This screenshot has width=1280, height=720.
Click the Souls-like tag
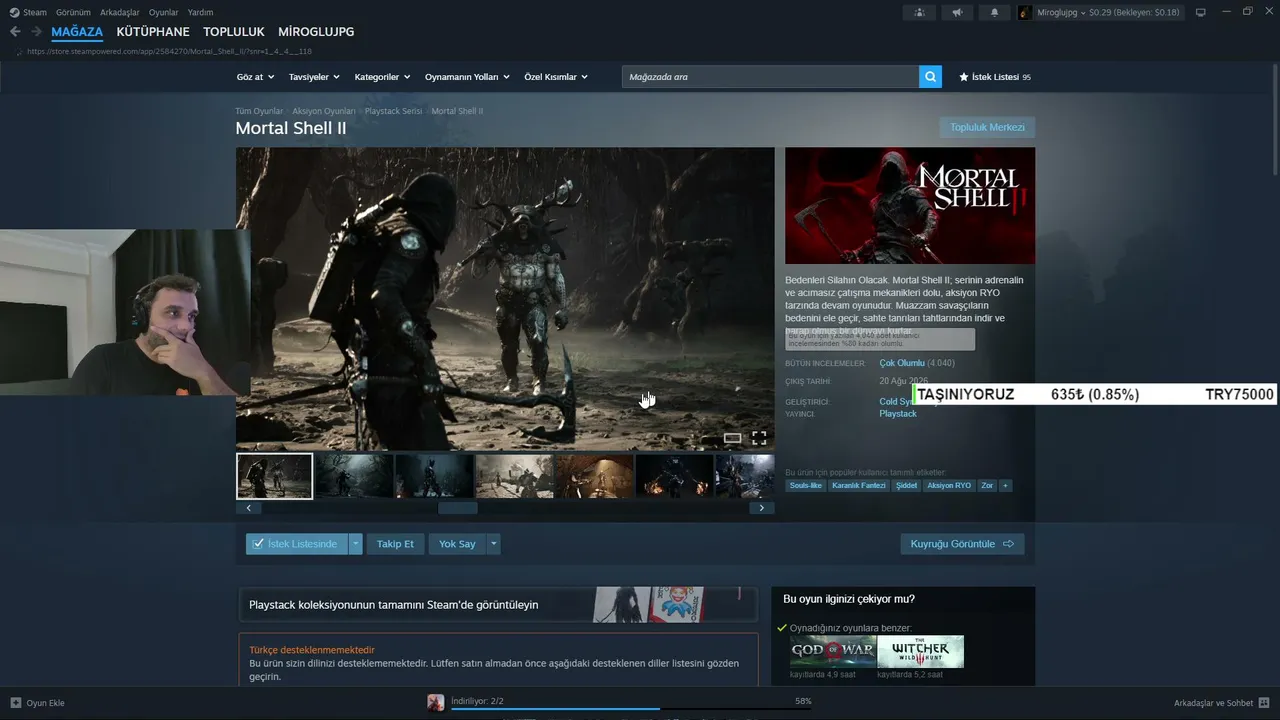point(805,486)
